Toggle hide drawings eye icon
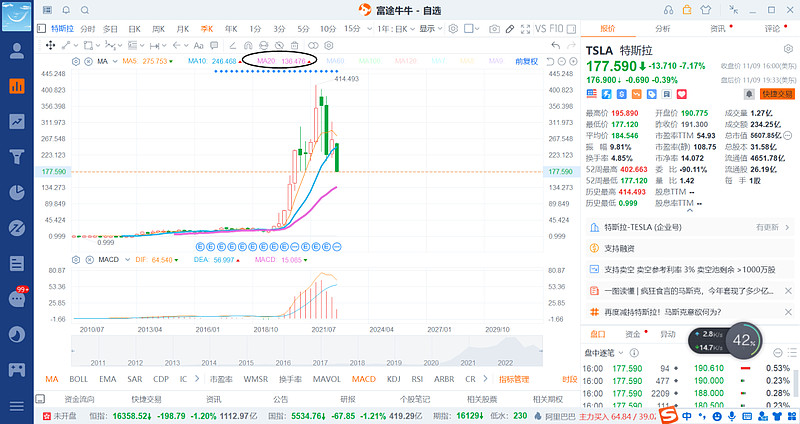The width and height of the screenshot is (800, 424). click(x=279, y=45)
